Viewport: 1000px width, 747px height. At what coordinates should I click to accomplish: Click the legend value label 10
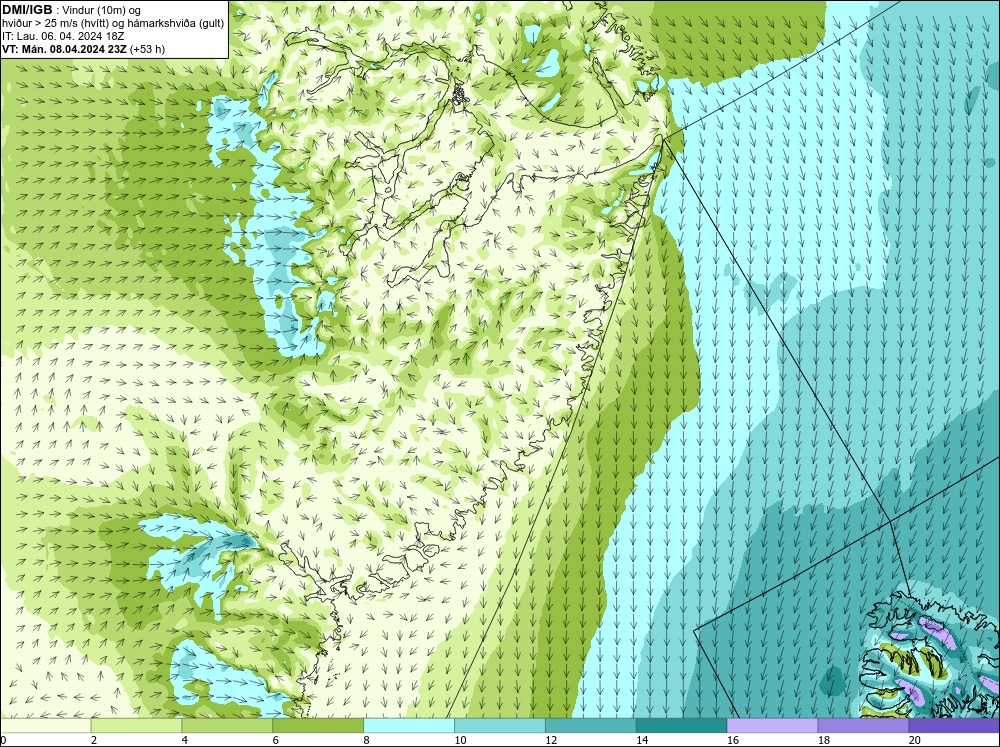click(460, 740)
